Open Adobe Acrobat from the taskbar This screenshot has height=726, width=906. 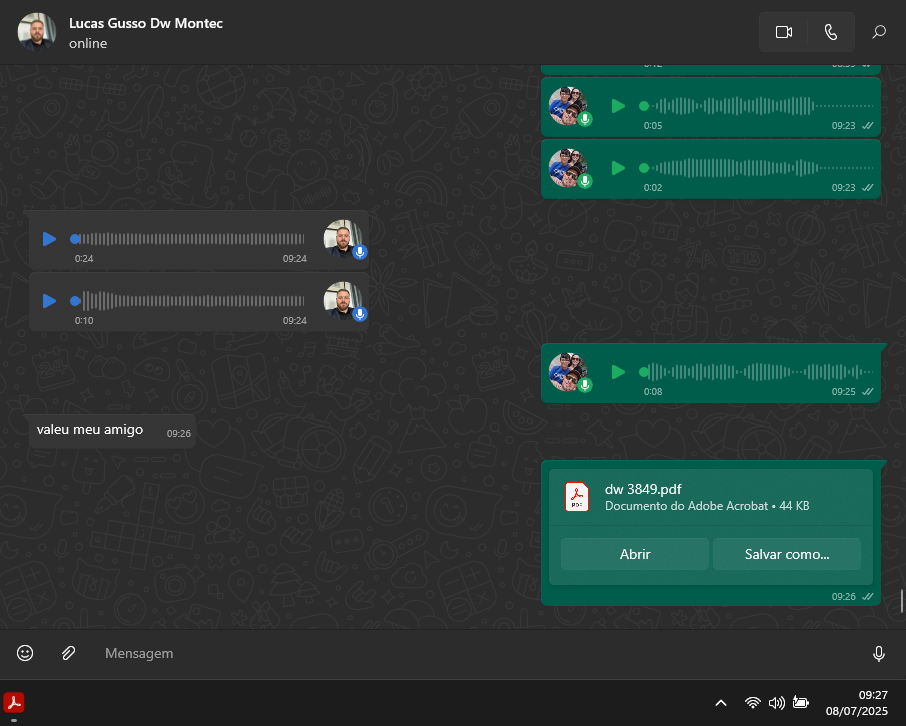coord(14,702)
